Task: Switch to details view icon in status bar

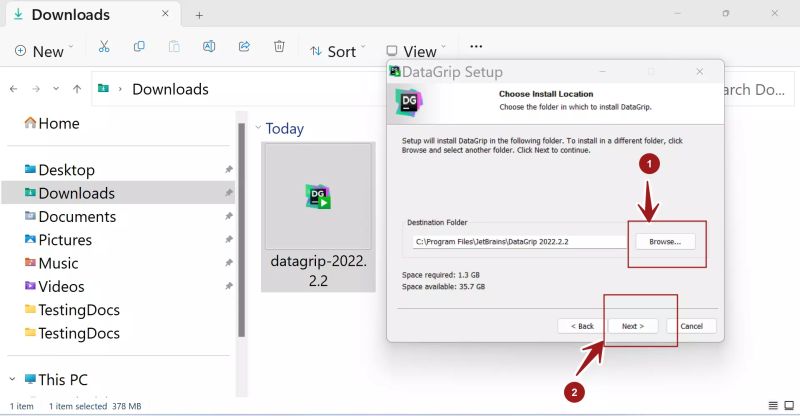Action: click(x=773, y=406)
